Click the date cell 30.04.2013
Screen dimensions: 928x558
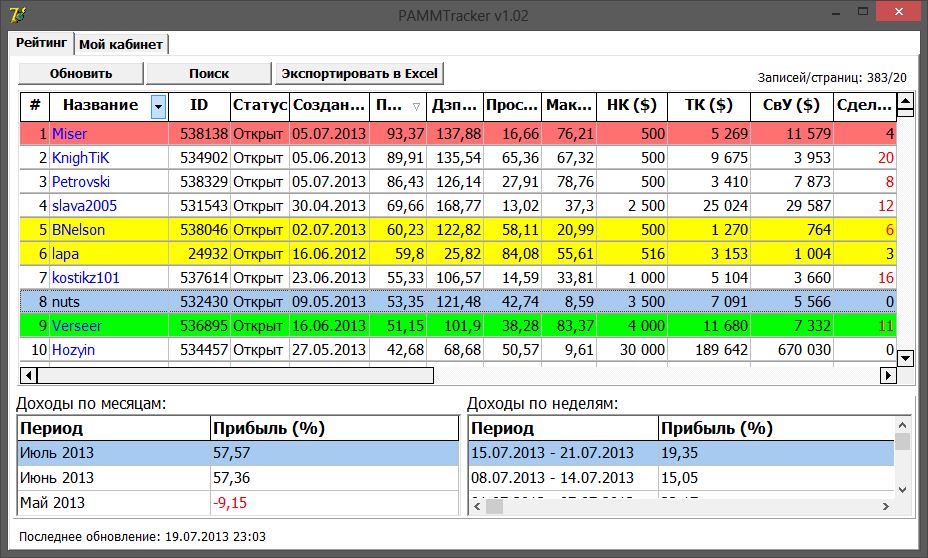(x=328, y=206)
